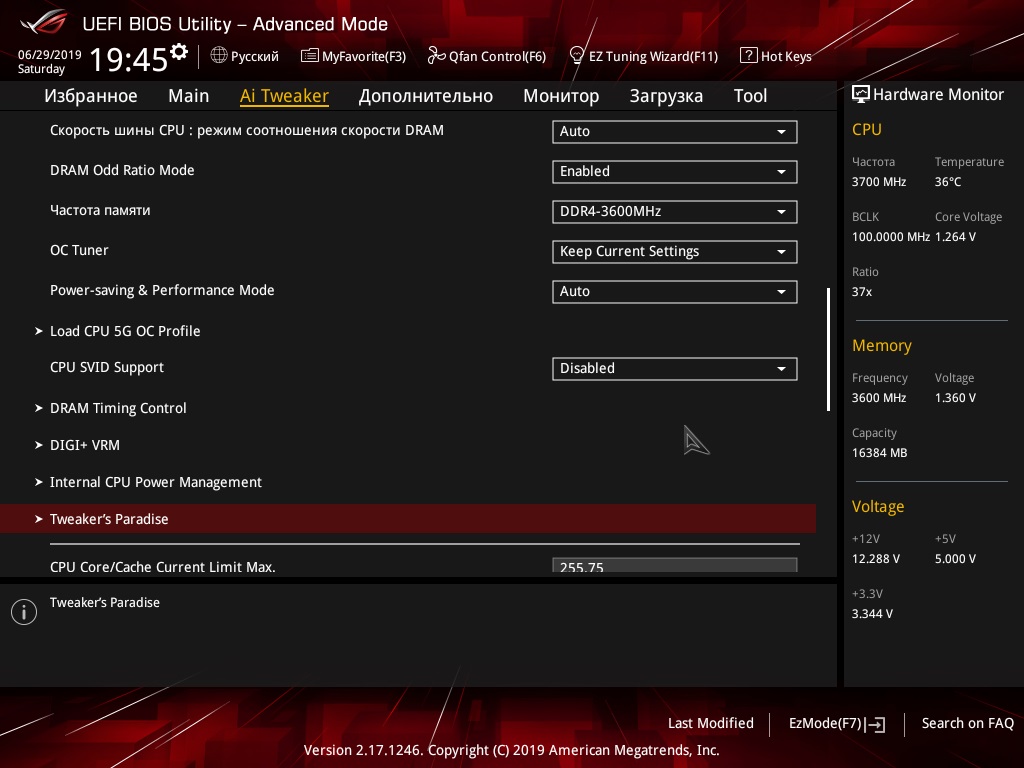Click the Memory section heading
Viewport: 1024px width, 768px height.
coord(882,345)
